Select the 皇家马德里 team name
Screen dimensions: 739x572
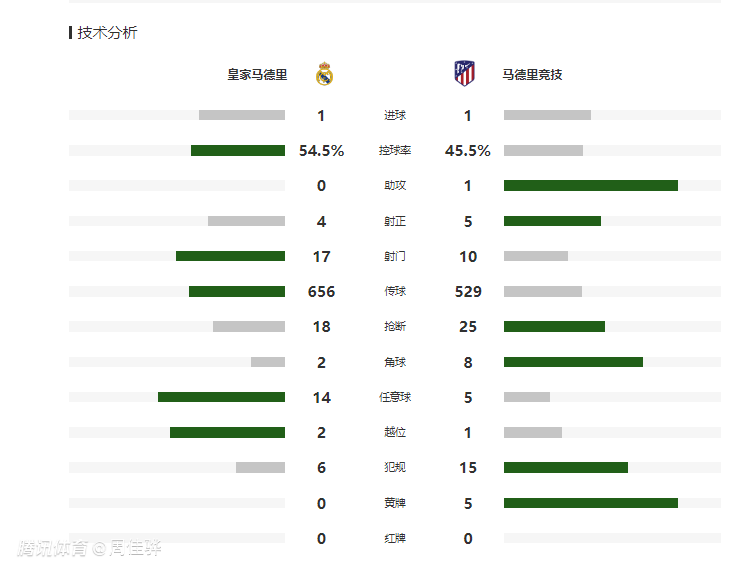tap(257, 75)
